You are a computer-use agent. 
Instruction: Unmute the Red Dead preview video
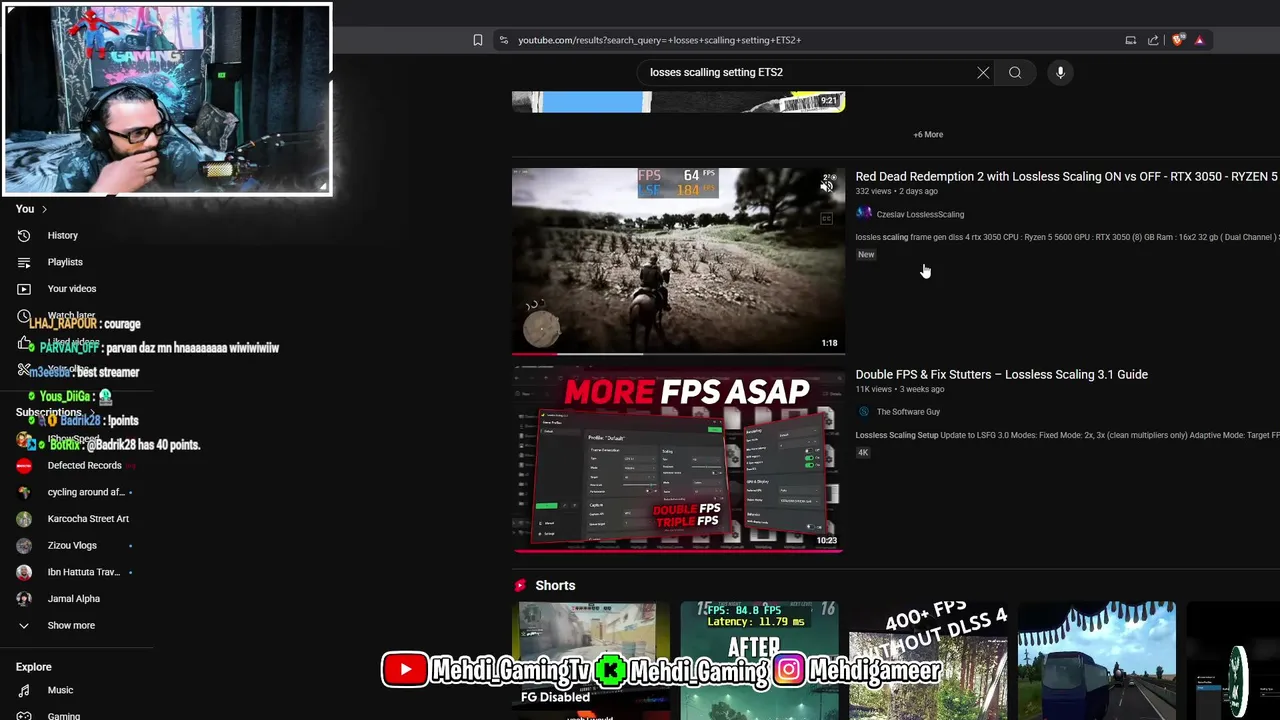(x=827, y=185)
